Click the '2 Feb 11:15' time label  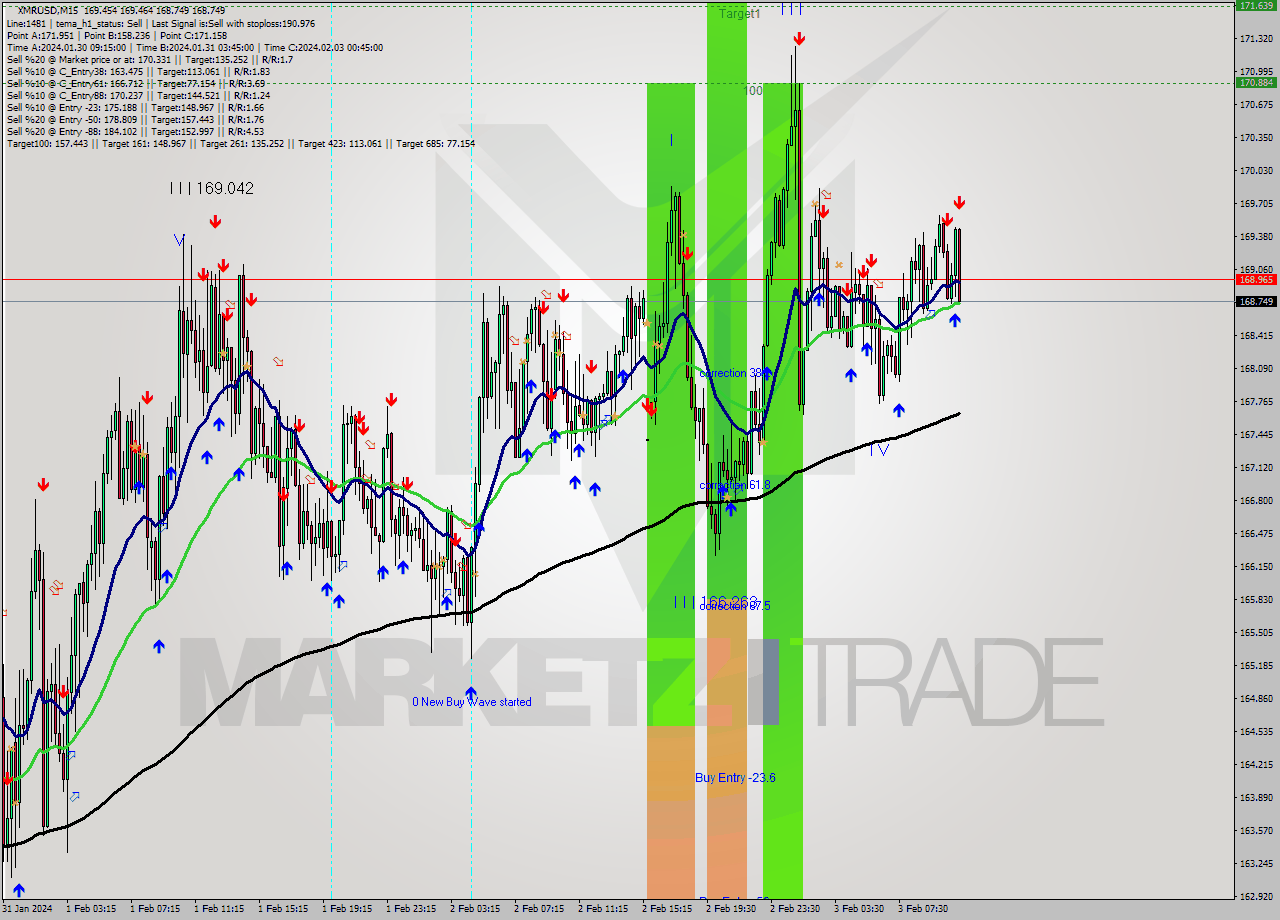click(x=603, y=909)
